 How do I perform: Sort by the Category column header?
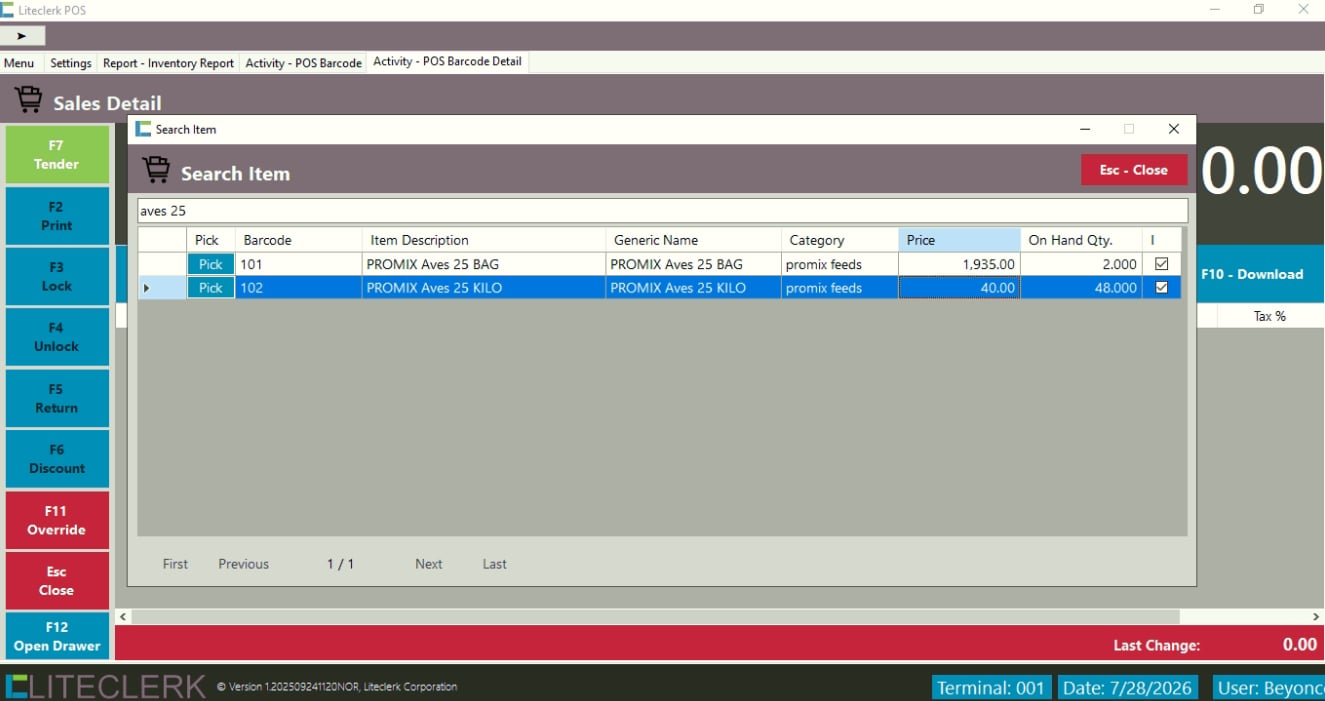[840, 240]
